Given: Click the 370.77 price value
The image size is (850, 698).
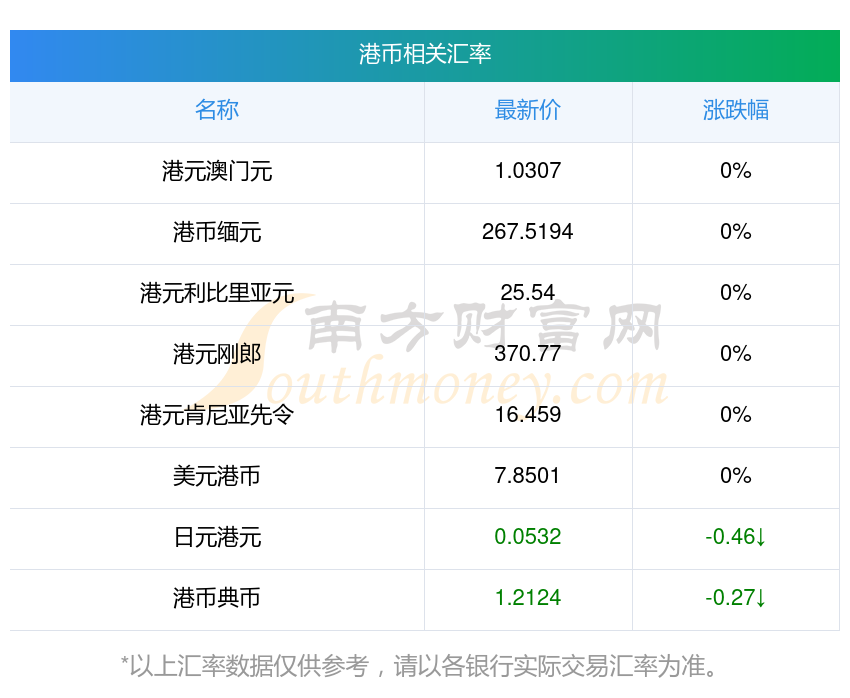Looking at the screenshot, I should (x=527, y=353).
